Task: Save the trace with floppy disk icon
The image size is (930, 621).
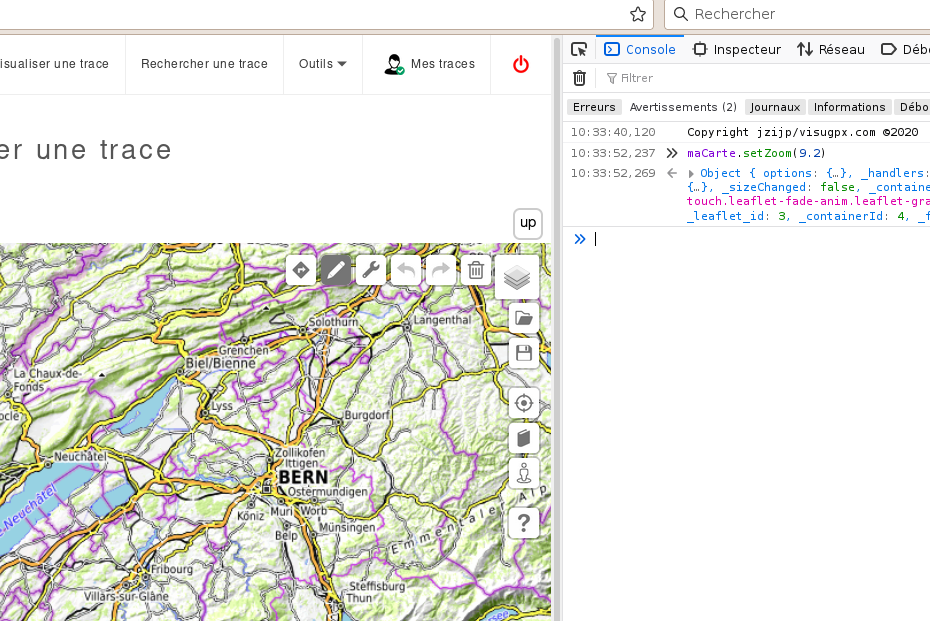Action: tap(523, 353)
